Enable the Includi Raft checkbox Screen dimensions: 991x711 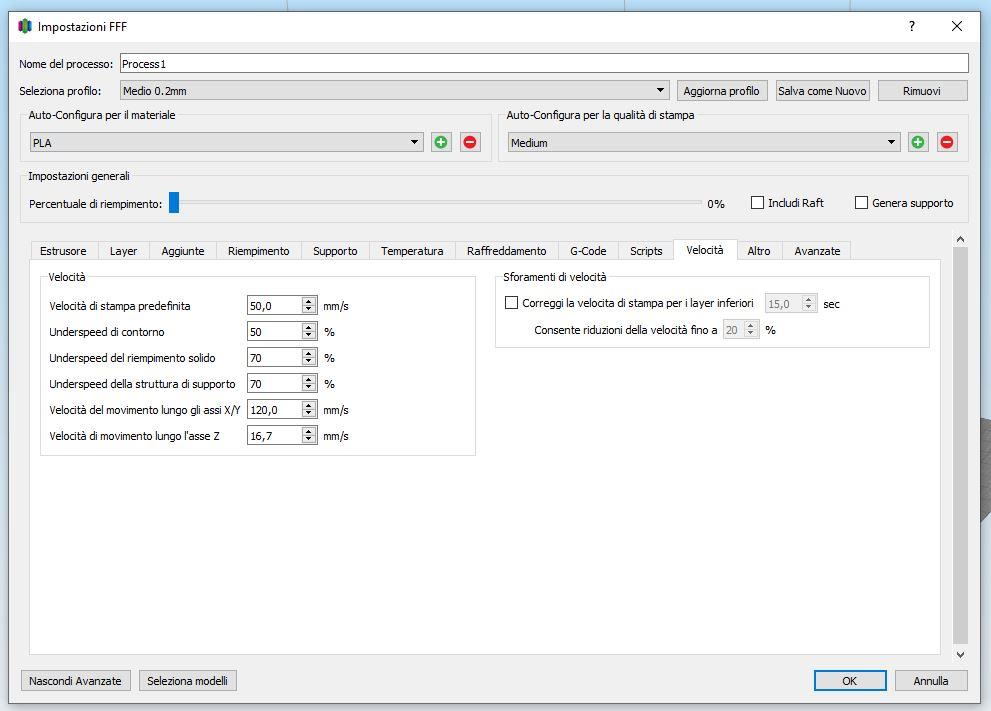(x=758, y=203)
